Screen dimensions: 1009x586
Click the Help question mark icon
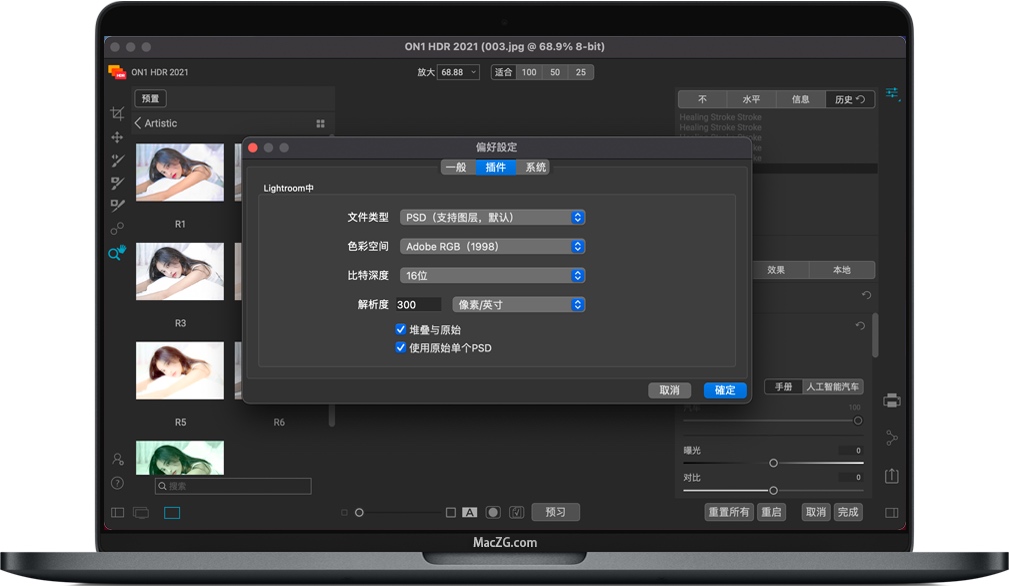[x=117, y=484]
